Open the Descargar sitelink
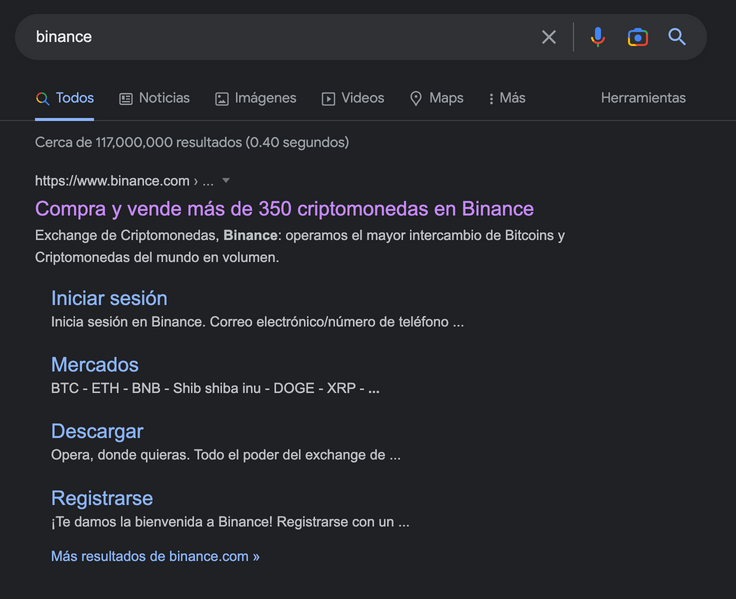Image resolution: width=736 pixels, height=599 pixels. click(97, 431)
